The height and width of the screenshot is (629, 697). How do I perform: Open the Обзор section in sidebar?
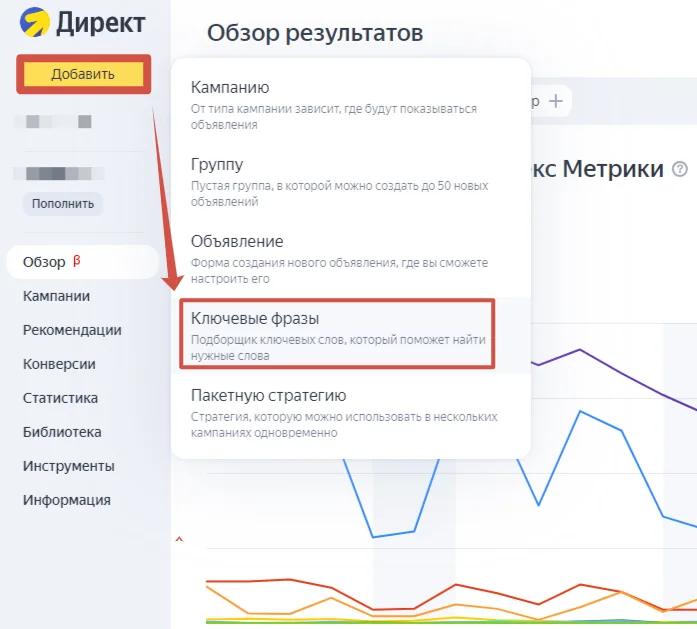(83, 262)
